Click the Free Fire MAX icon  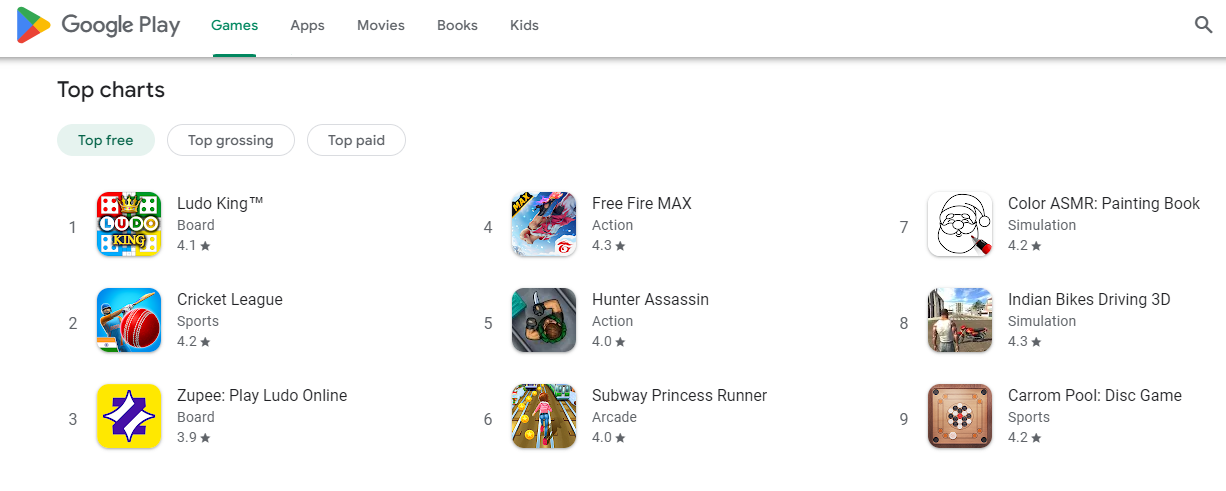click(x=544, y=224)
